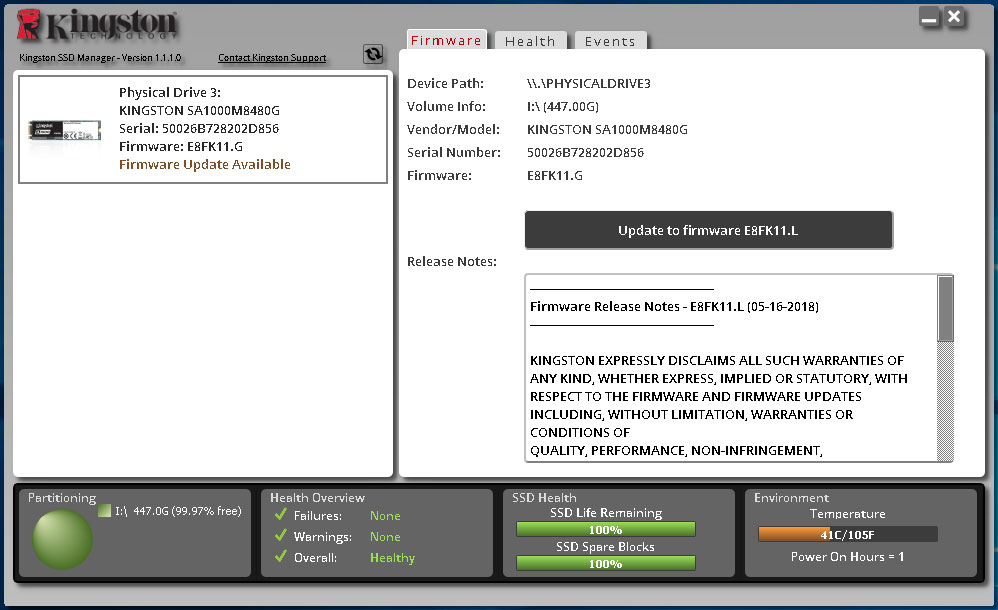The height and width of the screenshot is (610, 998).
Task: Click Serial Number value in Firmware tab
Action: (585, 152)
